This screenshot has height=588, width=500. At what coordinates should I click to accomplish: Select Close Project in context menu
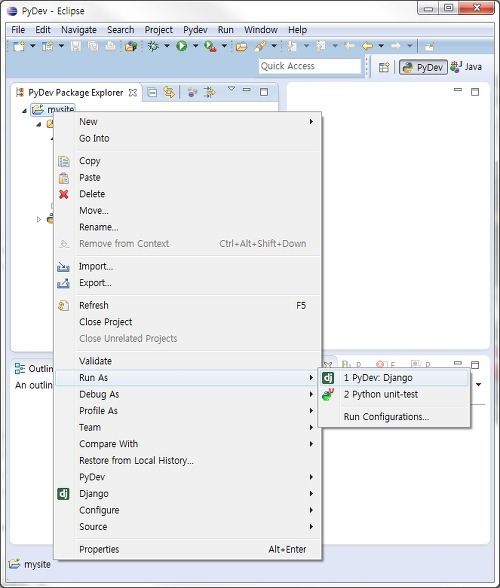188,322
